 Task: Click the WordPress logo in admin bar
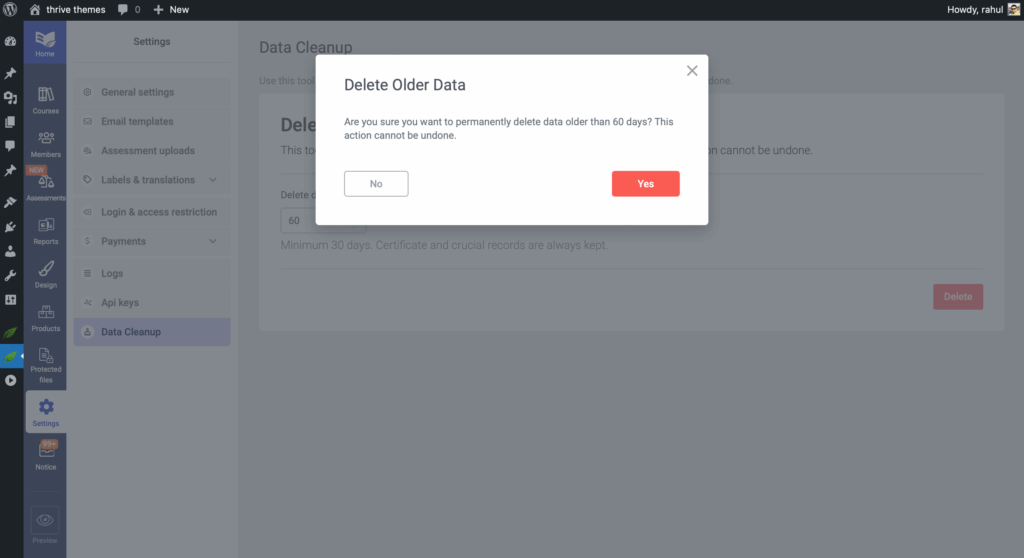click(10, 9)
